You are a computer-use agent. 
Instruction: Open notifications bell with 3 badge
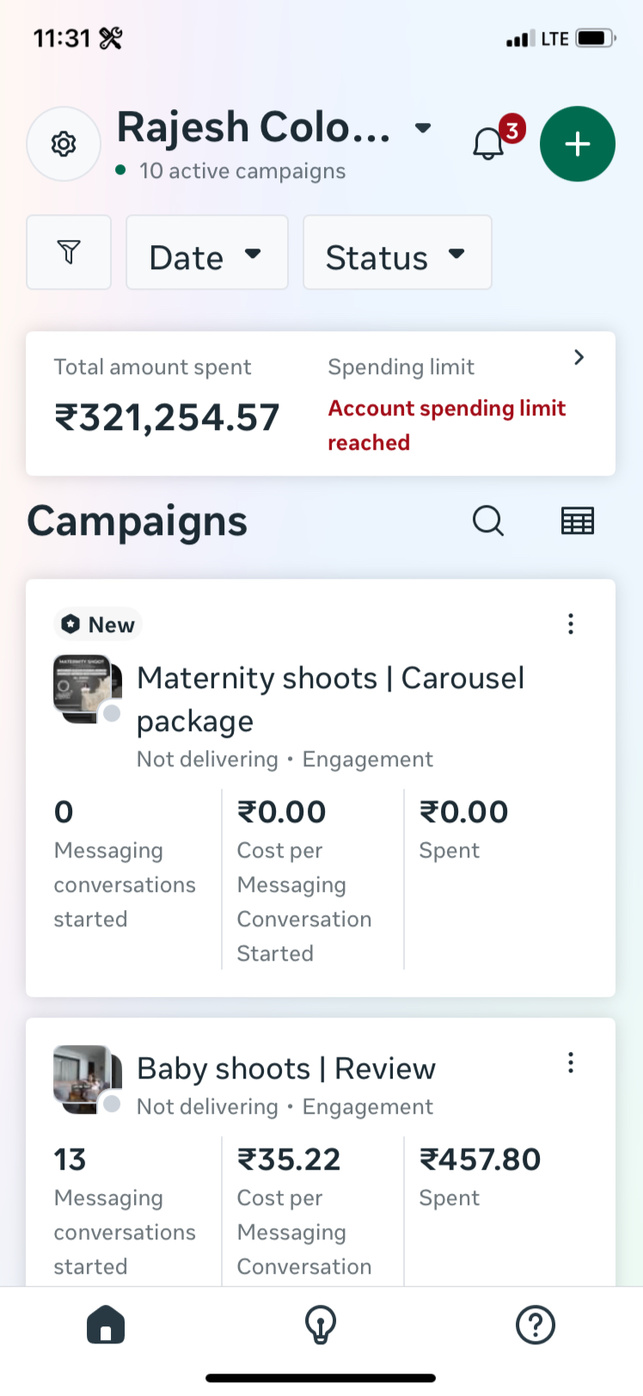[489, 144]
